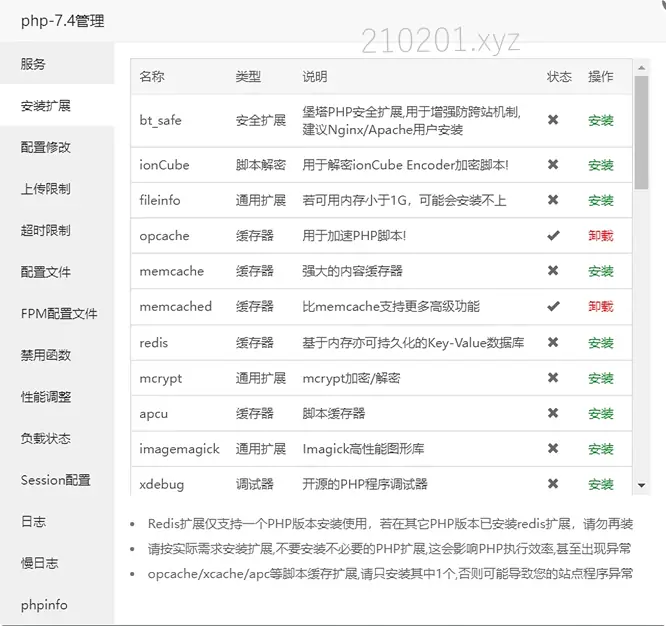
Task: Install the memcache extension
Action: coord(601,271)
